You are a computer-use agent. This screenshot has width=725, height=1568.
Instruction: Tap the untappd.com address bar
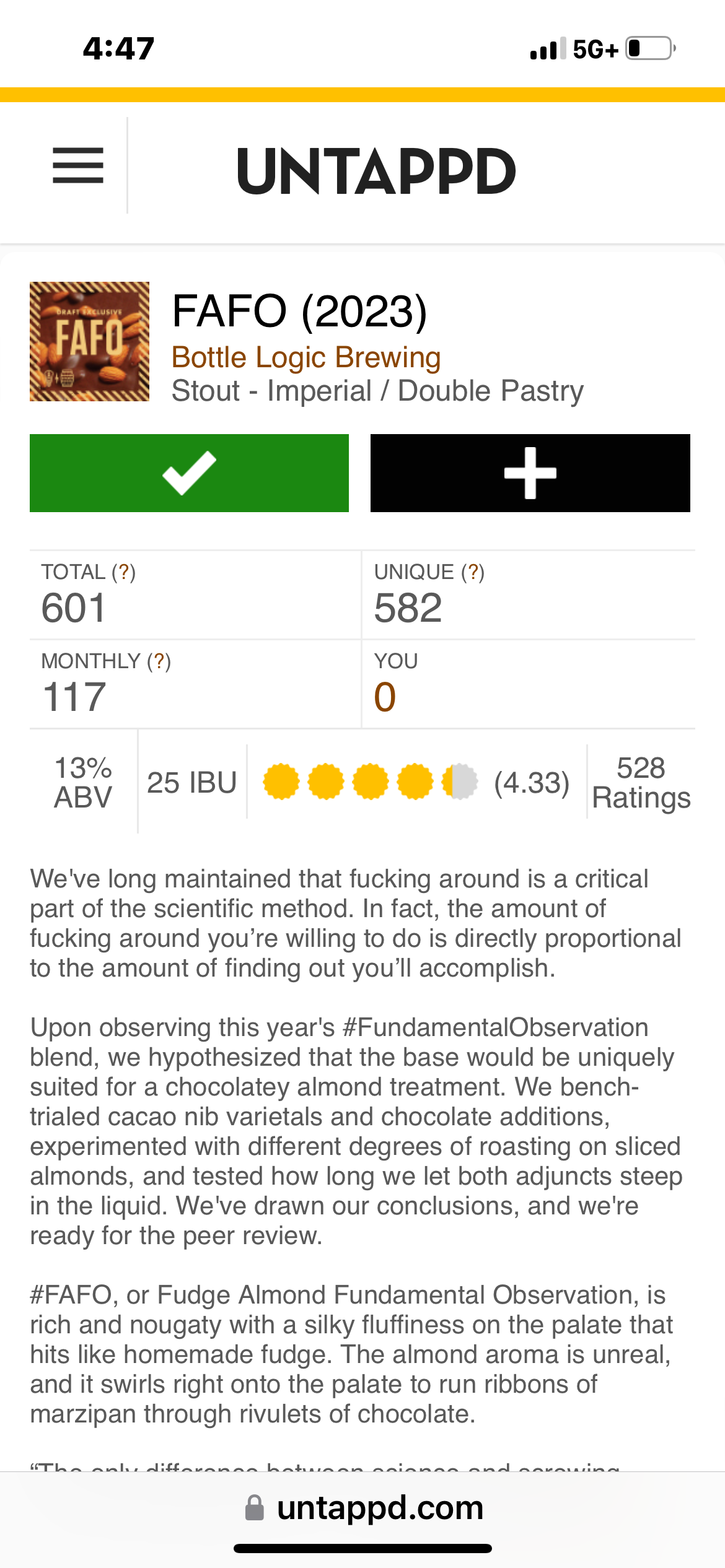(x=379, y=1508)
